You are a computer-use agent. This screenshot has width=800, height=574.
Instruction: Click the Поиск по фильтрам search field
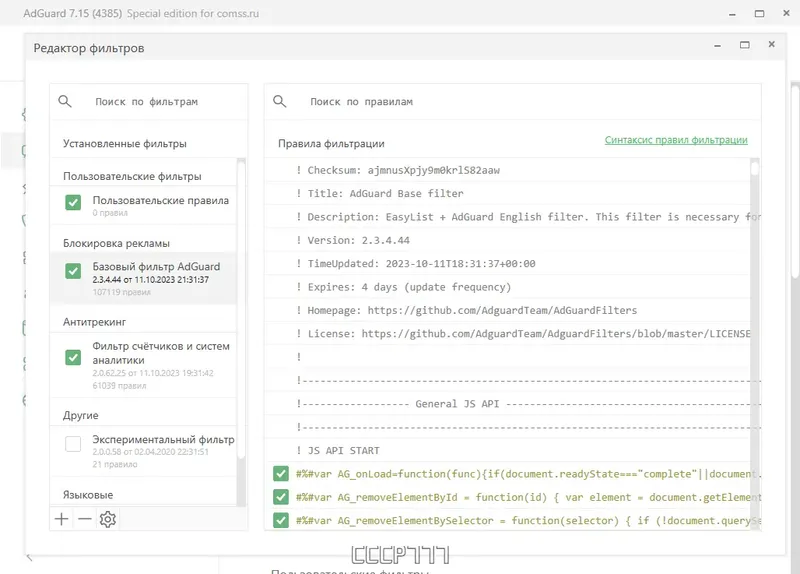pyautogui.click(x=160, y=101)
